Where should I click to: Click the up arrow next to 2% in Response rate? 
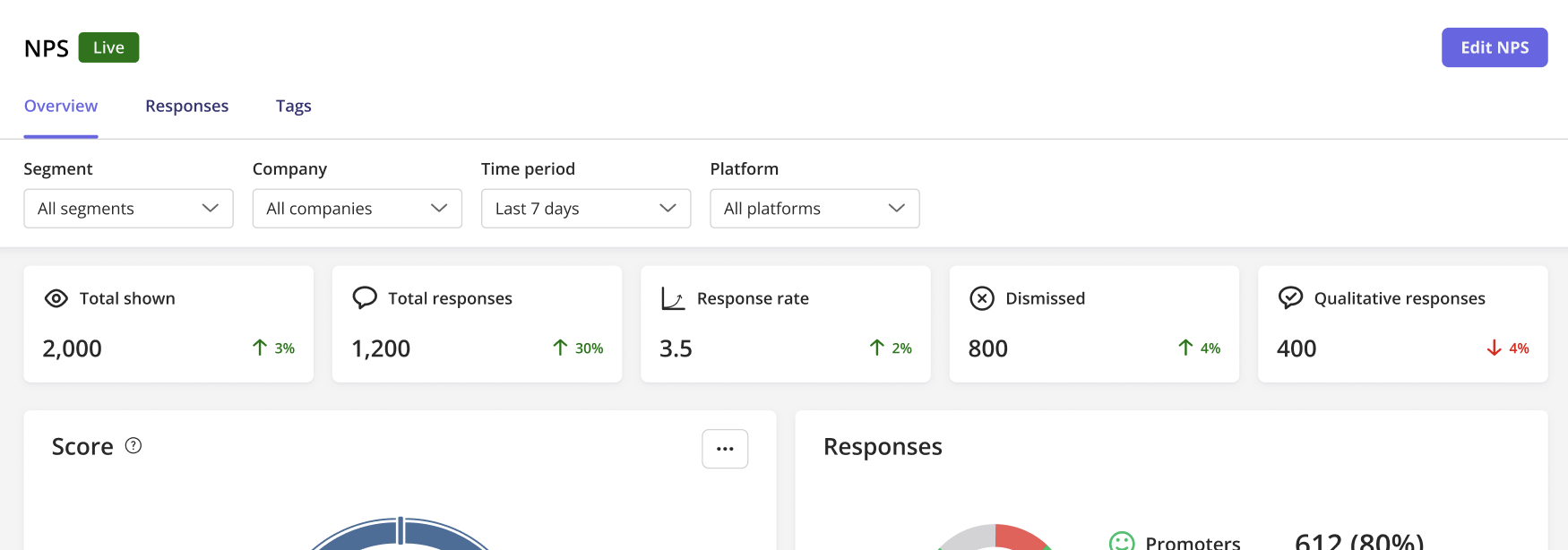(877, 348)
